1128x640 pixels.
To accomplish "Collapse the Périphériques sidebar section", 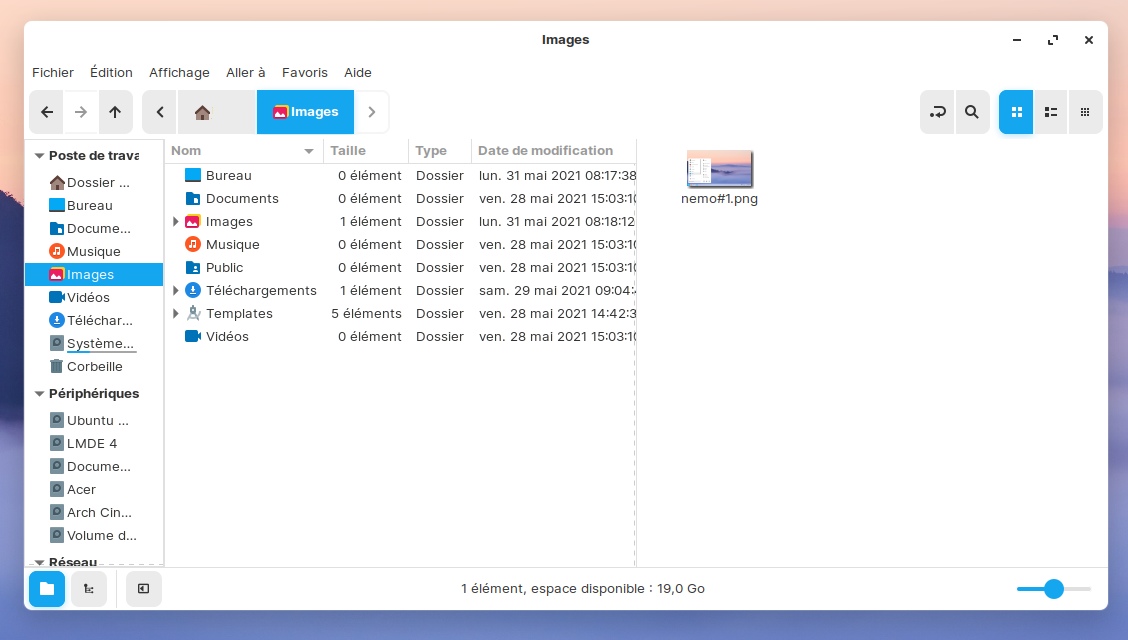I will [x=40, y=394].
